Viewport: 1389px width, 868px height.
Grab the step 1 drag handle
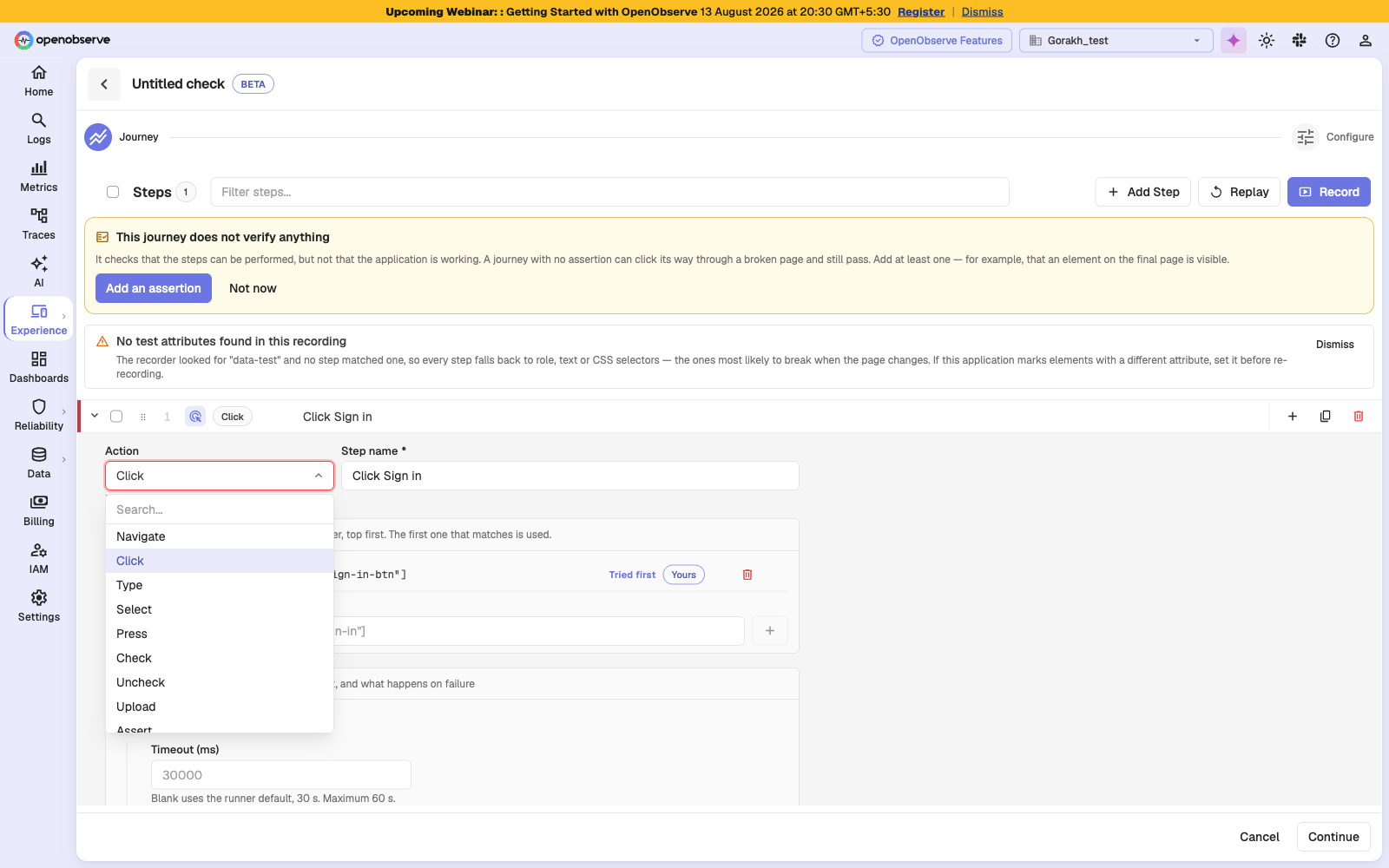click(x=143, y=417)
